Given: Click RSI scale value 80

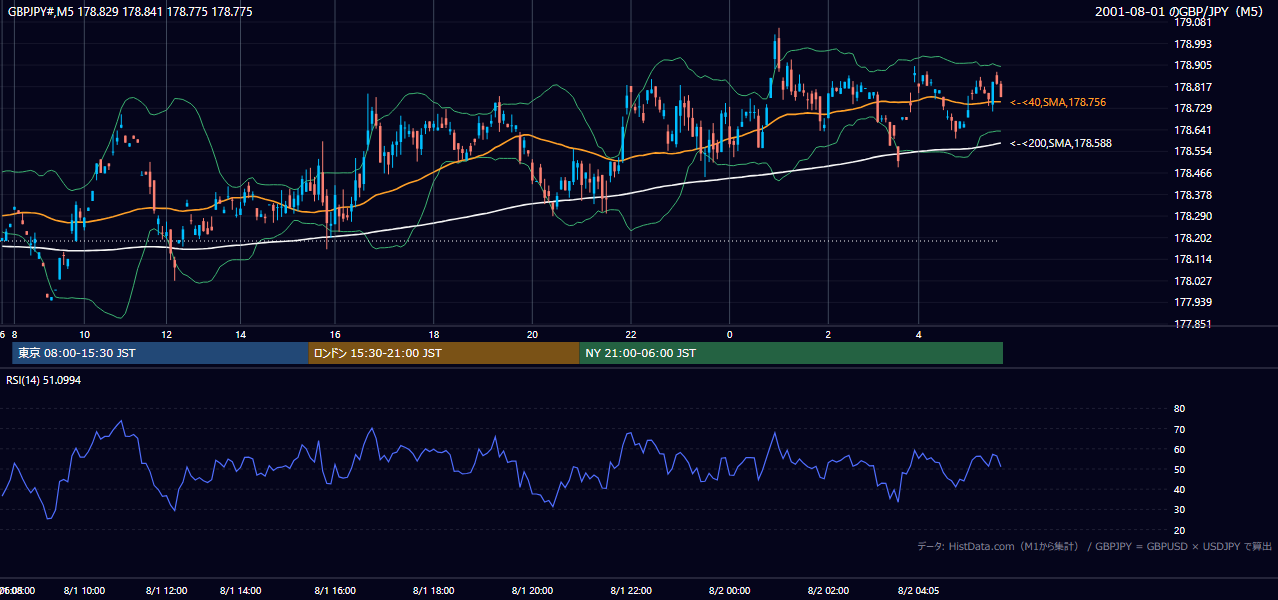Looking at the screenshot, I should (1179, 409).
